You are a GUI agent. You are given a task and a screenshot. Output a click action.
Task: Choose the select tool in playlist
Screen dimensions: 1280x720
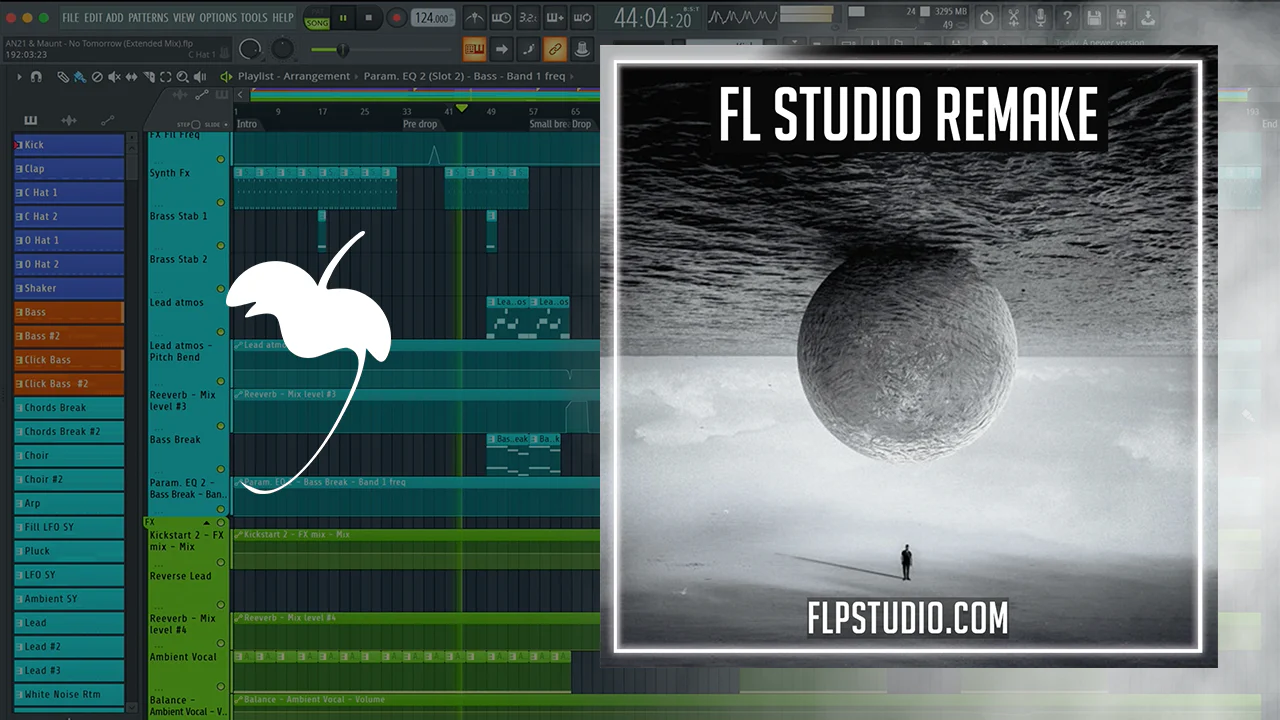[x=164, y=76]
